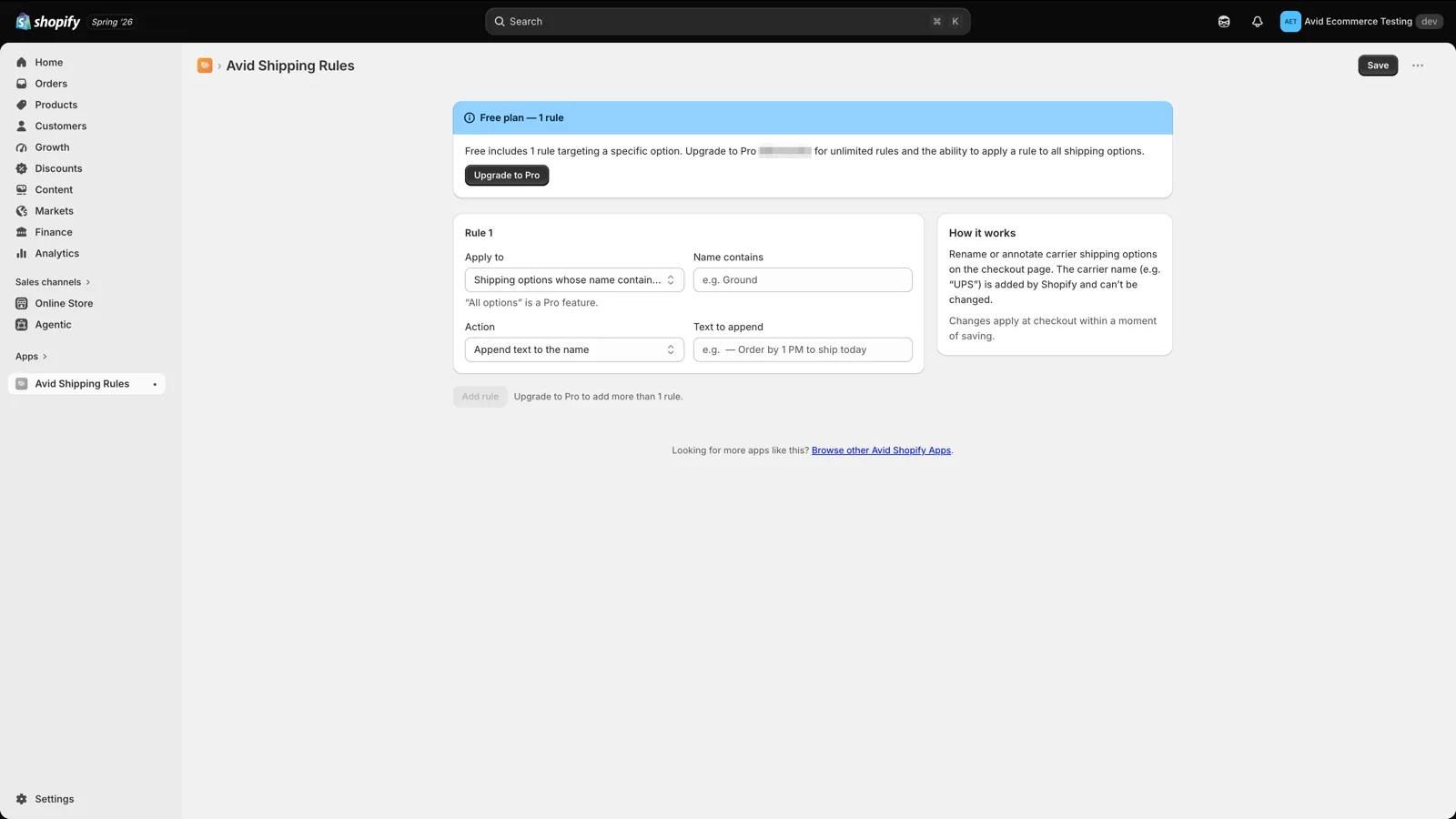Click the Finance bank icon
This screenshot has height=819, width=1456.
pos(22,232)
